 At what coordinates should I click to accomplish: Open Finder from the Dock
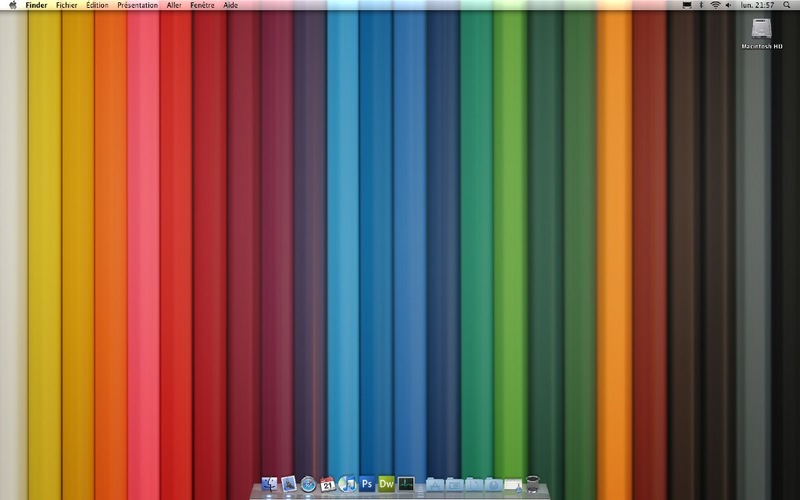tap(269, 484)
